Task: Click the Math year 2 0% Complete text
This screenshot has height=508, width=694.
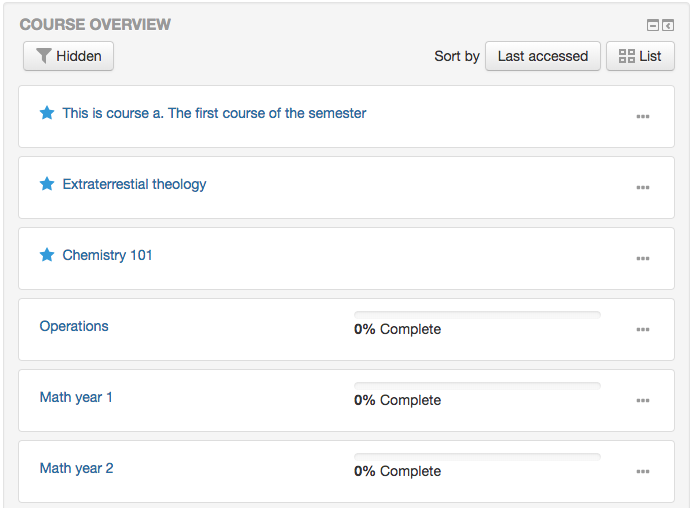Action: pos(397,471)
